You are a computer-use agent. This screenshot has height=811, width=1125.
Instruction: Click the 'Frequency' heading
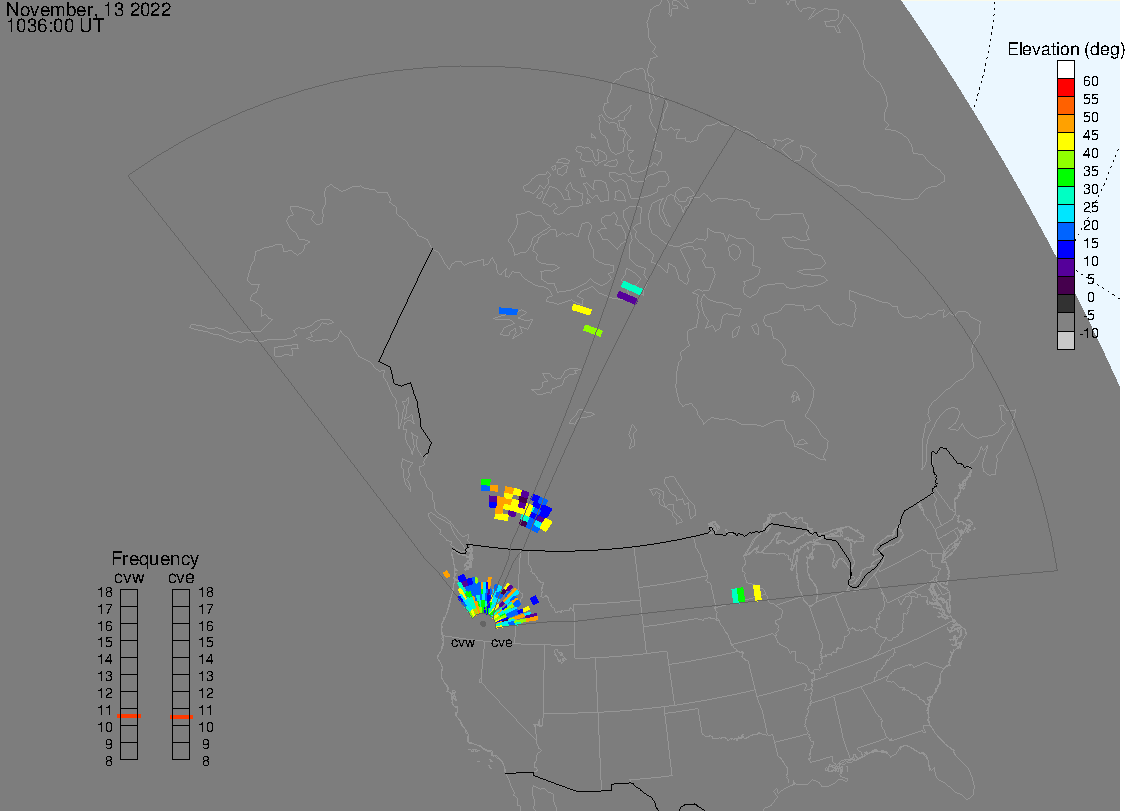click(155, 558)
